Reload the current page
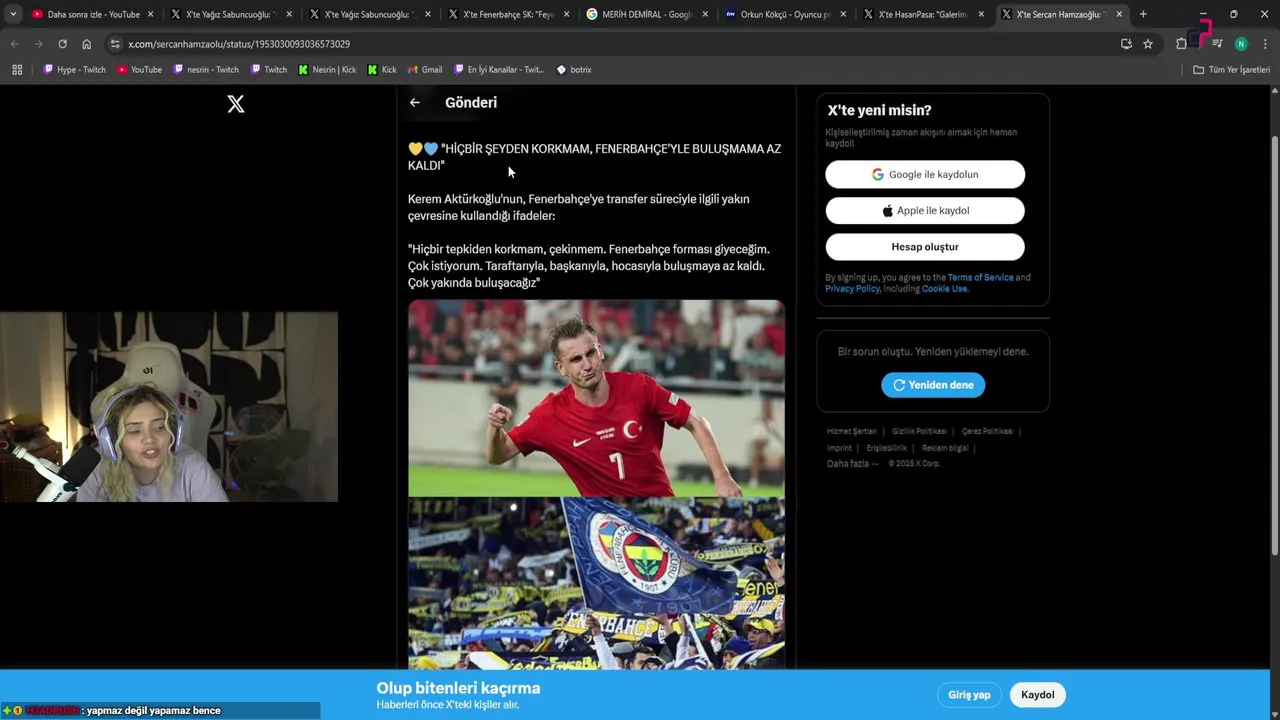Image resolution: width=1280 pixels, height=720 pixels. point(62,44)
